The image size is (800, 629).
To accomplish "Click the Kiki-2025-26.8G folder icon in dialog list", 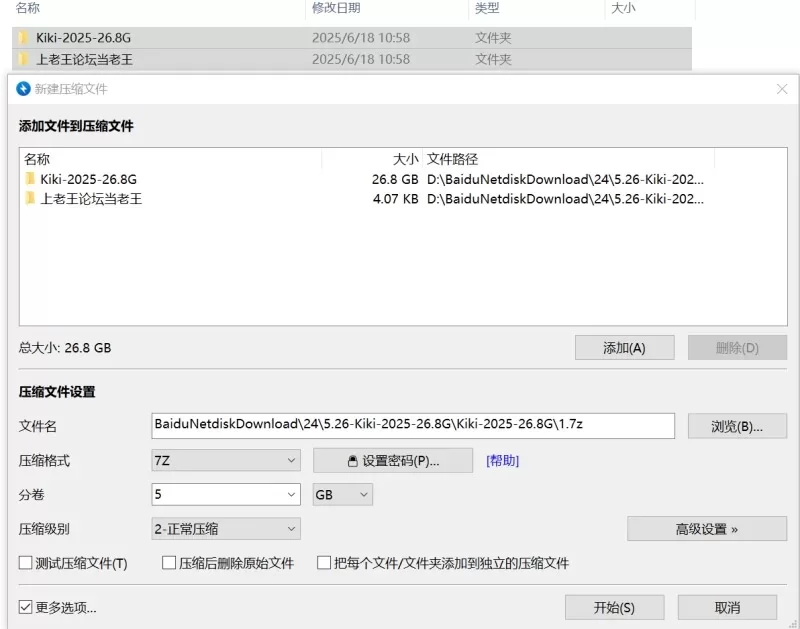I will click(x=30, y=179).
